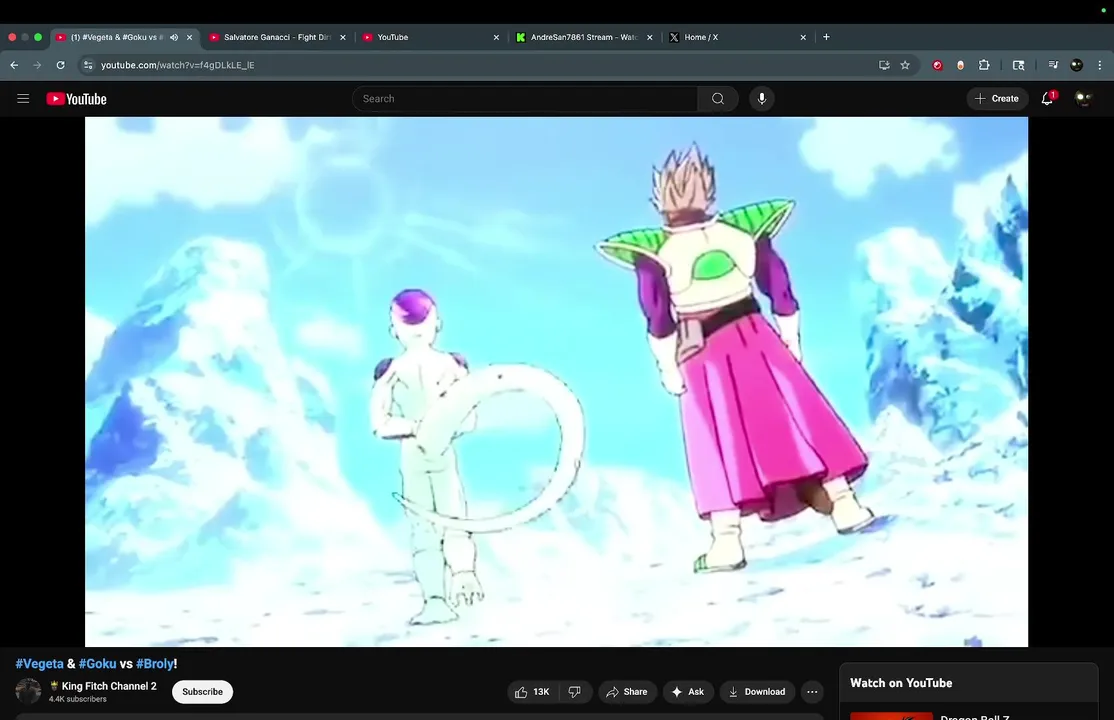Image resolution: width=1114 pixels, height=720 pixels.
Task: Close the middle YouTube tab
Action: [x=496, y=37]
